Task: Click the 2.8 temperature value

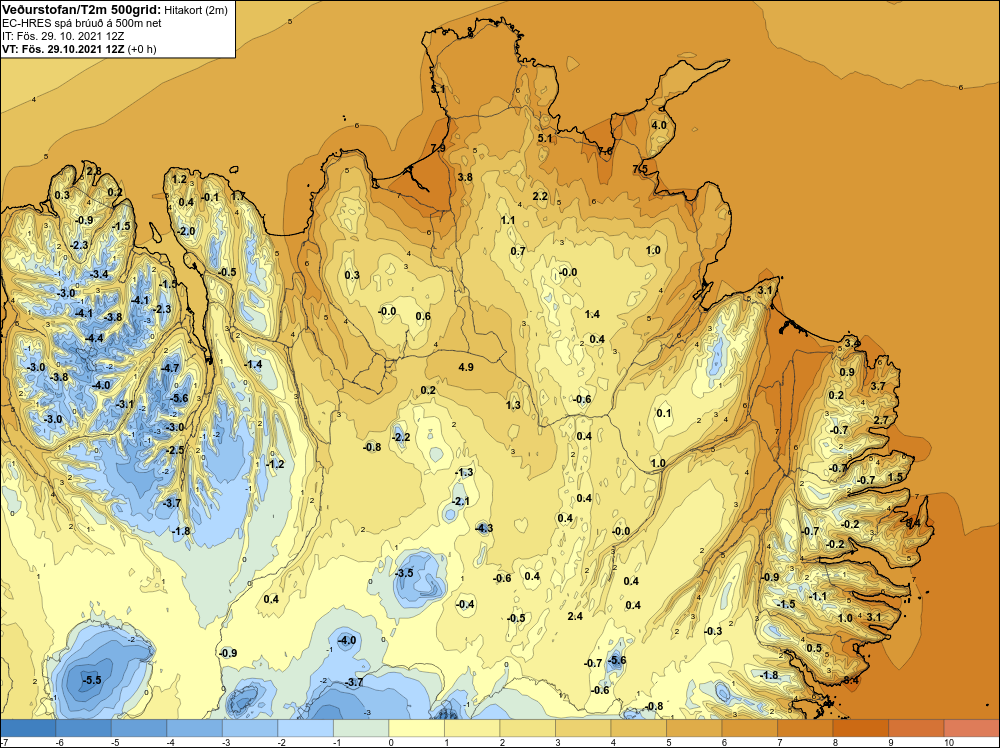Action: pos(94,170)
